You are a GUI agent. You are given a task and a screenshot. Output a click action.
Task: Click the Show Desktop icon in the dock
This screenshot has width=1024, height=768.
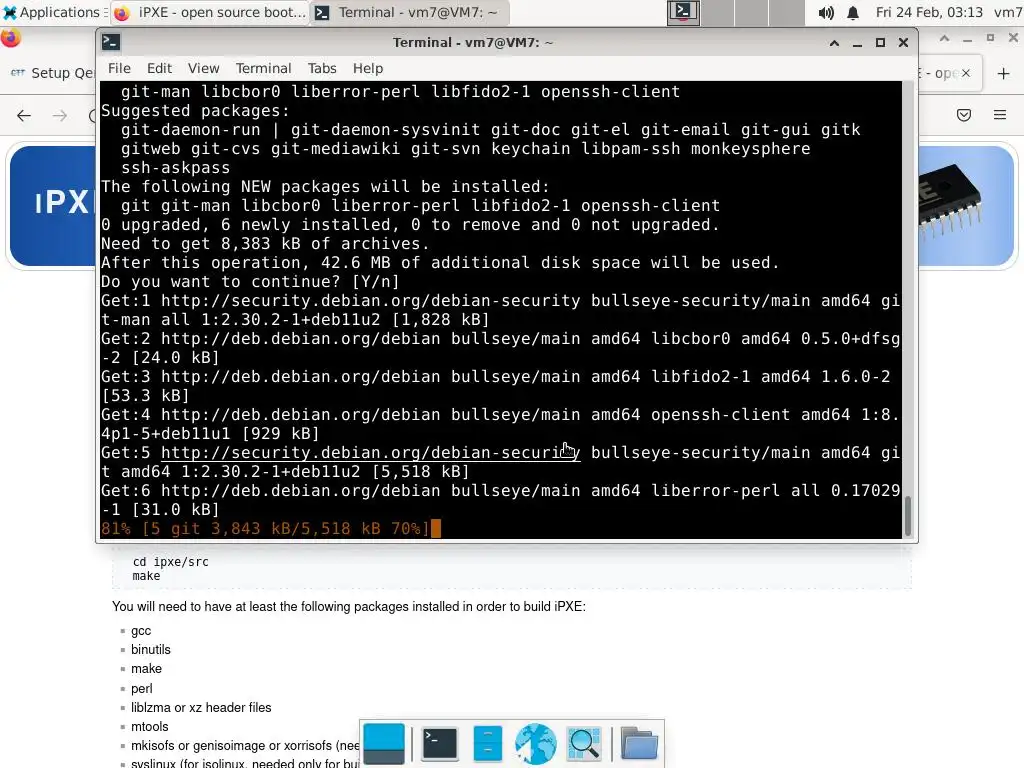384,744
